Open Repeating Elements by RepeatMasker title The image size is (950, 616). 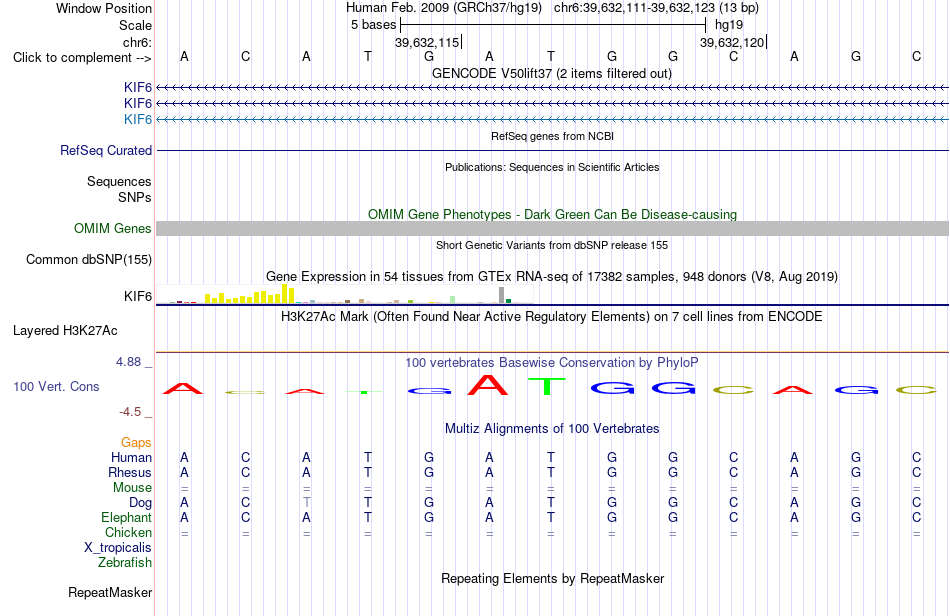(552, 578)
